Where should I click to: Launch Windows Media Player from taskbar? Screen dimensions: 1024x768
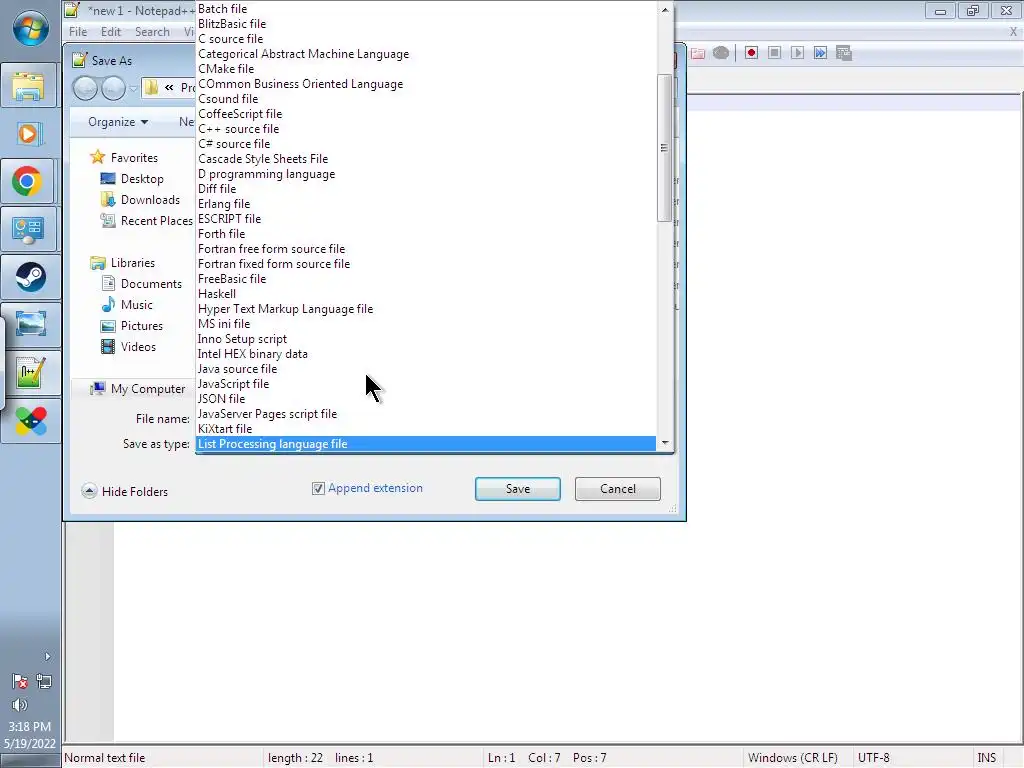28,133
